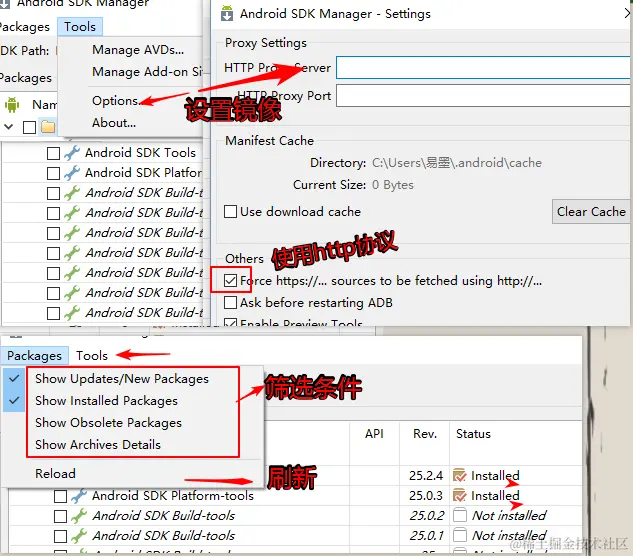Viewport: 633px width, 556px height.
Task: Click wrench icon of truncated 'Android SDK Platfor' row
Action: click(x=72, y=173)
